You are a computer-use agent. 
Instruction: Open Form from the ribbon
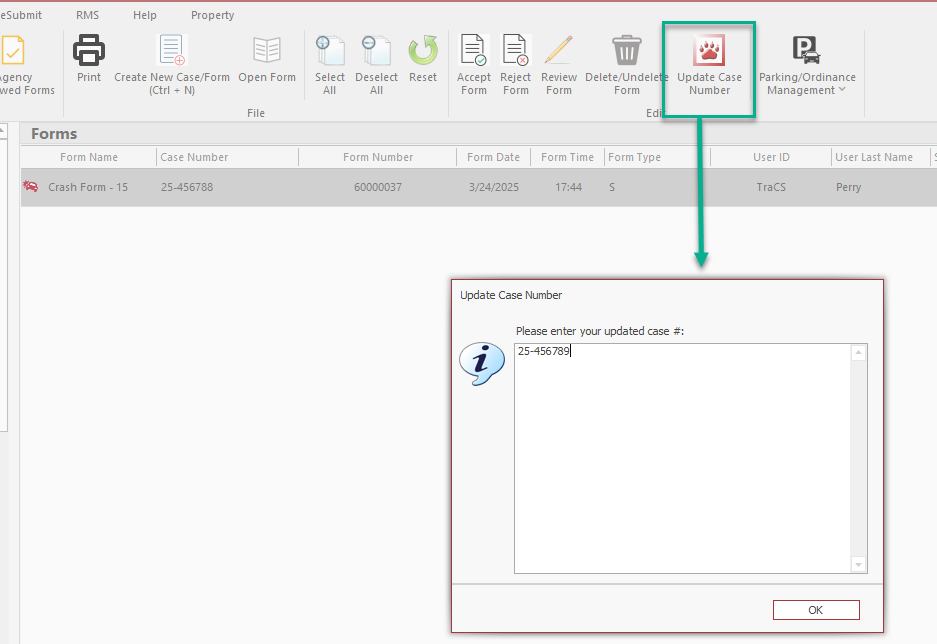tap(267, 52)
